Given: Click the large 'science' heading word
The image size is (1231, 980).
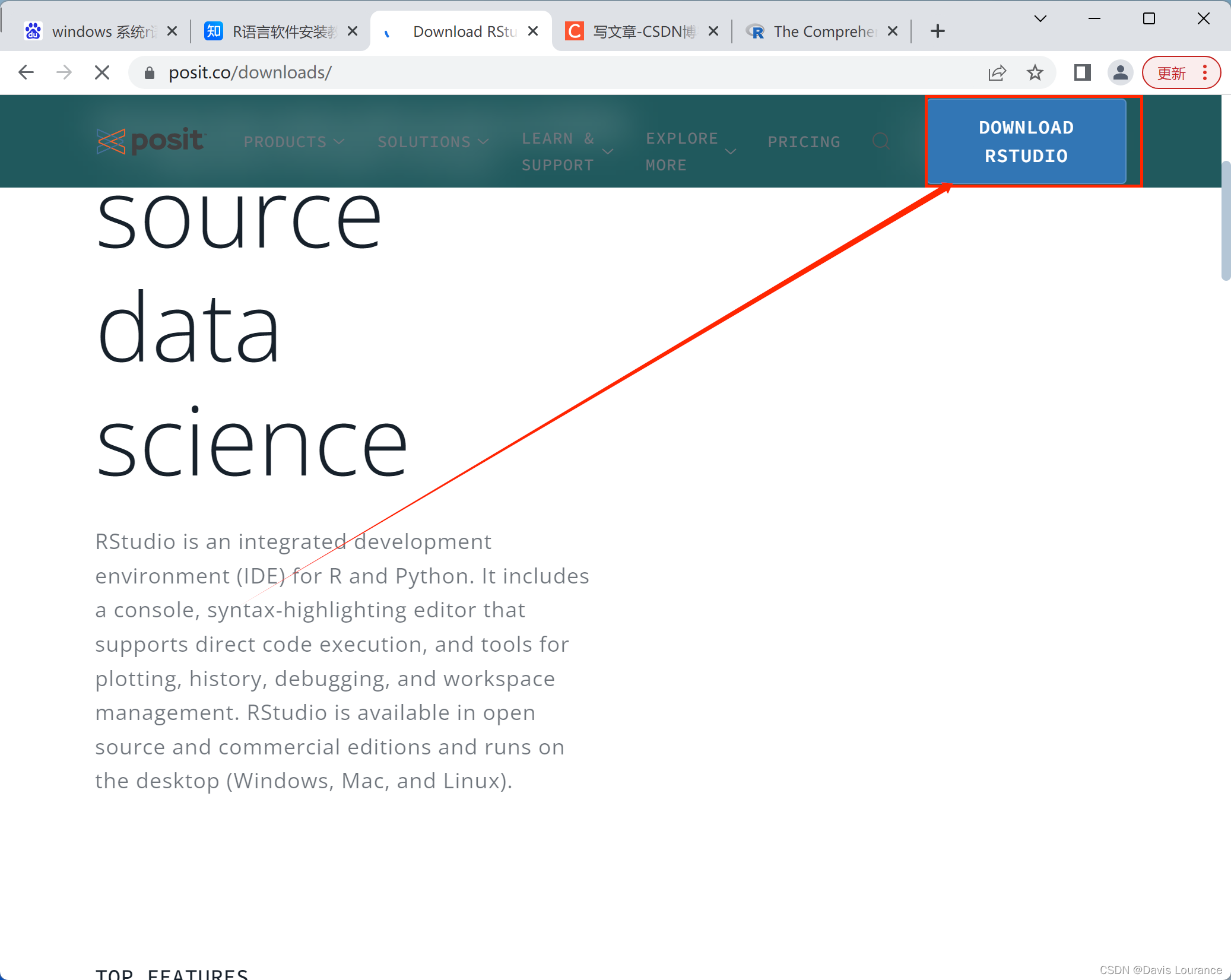Looking at the screenshot, I should point(252,442).
